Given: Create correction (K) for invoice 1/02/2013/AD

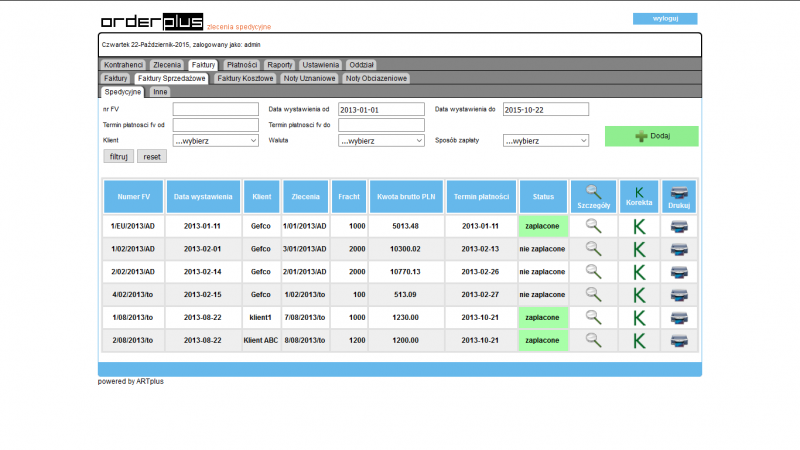Looking at the screenshot, I should (639, 249).
